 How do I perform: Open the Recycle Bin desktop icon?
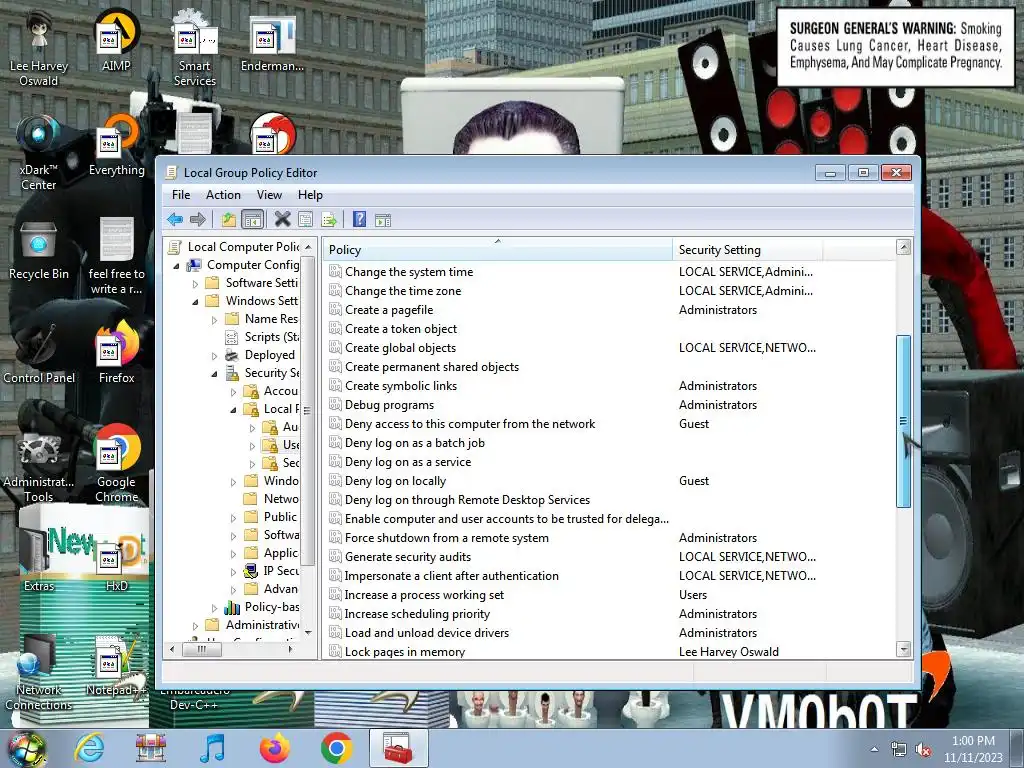39,250
